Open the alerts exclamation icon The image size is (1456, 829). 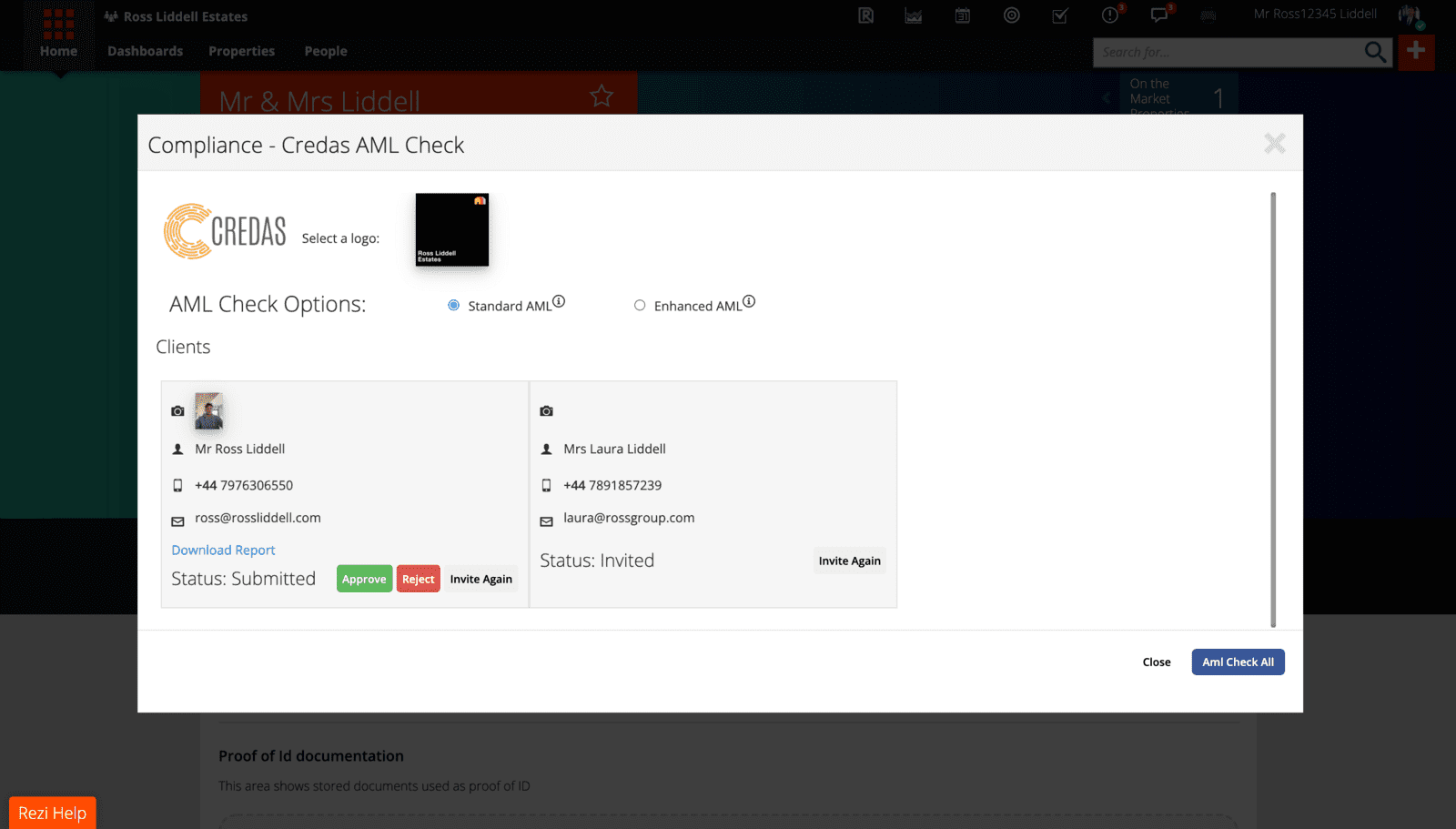1110,15
